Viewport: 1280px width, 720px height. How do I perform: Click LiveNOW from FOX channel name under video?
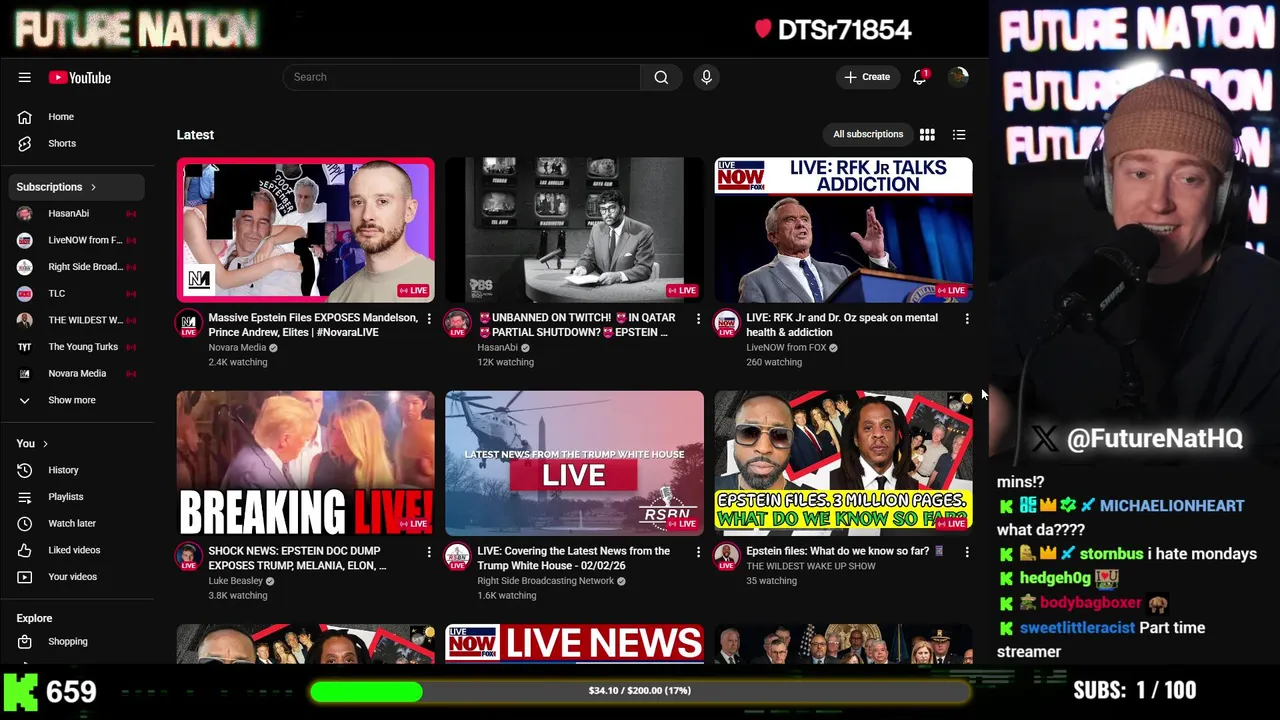coord(786,348)
